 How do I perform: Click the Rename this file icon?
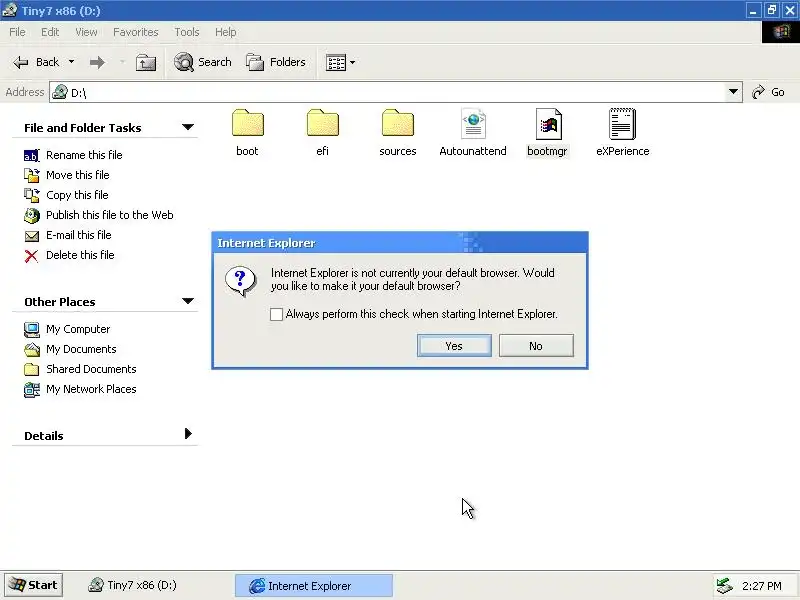point(31,155)
